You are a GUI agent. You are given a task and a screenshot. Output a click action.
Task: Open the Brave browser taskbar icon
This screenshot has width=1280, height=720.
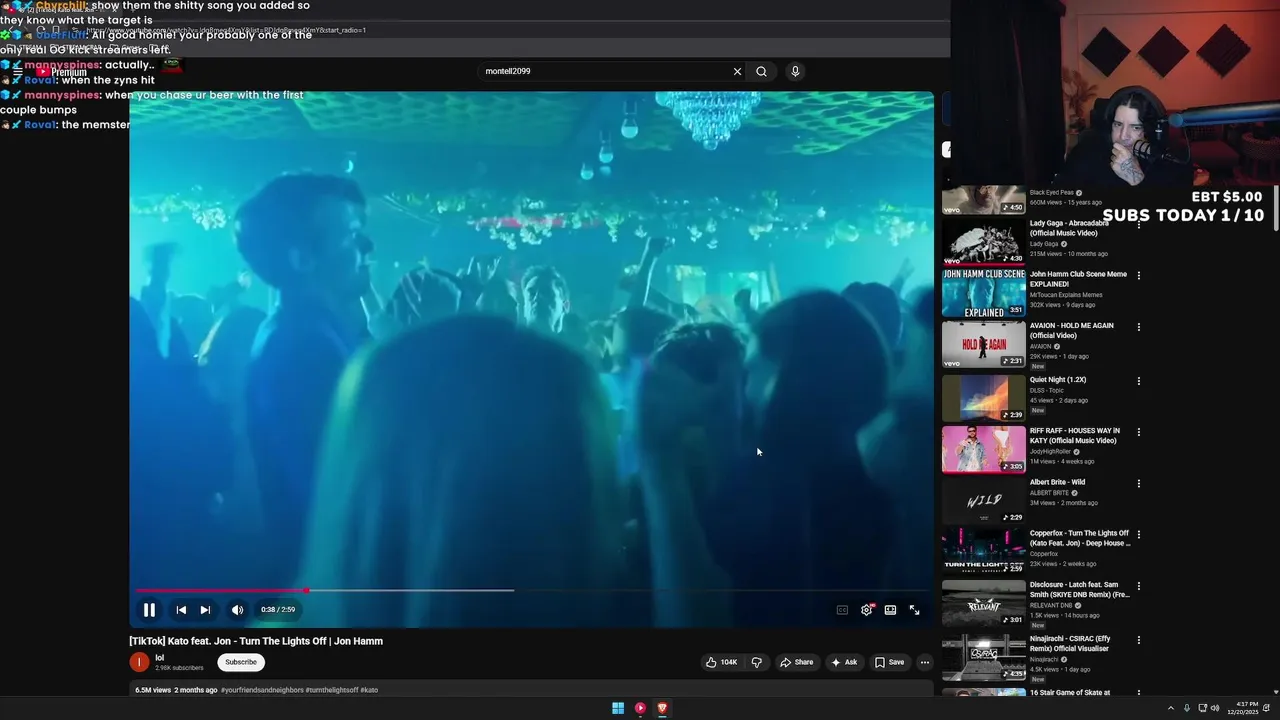(662, 708)
